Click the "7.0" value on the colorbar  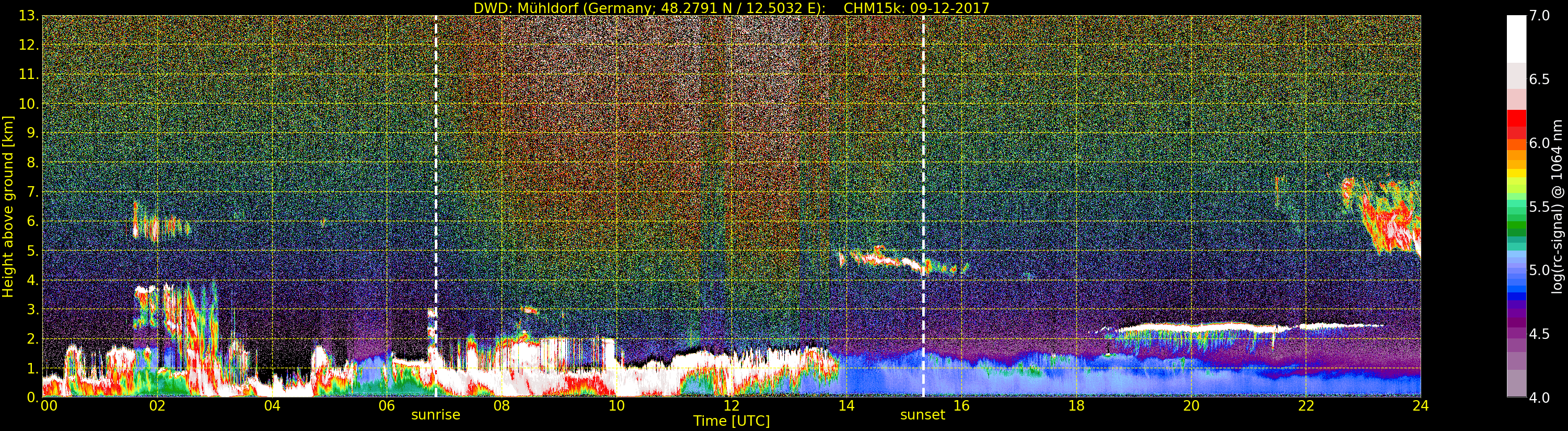coord(1539,16)
